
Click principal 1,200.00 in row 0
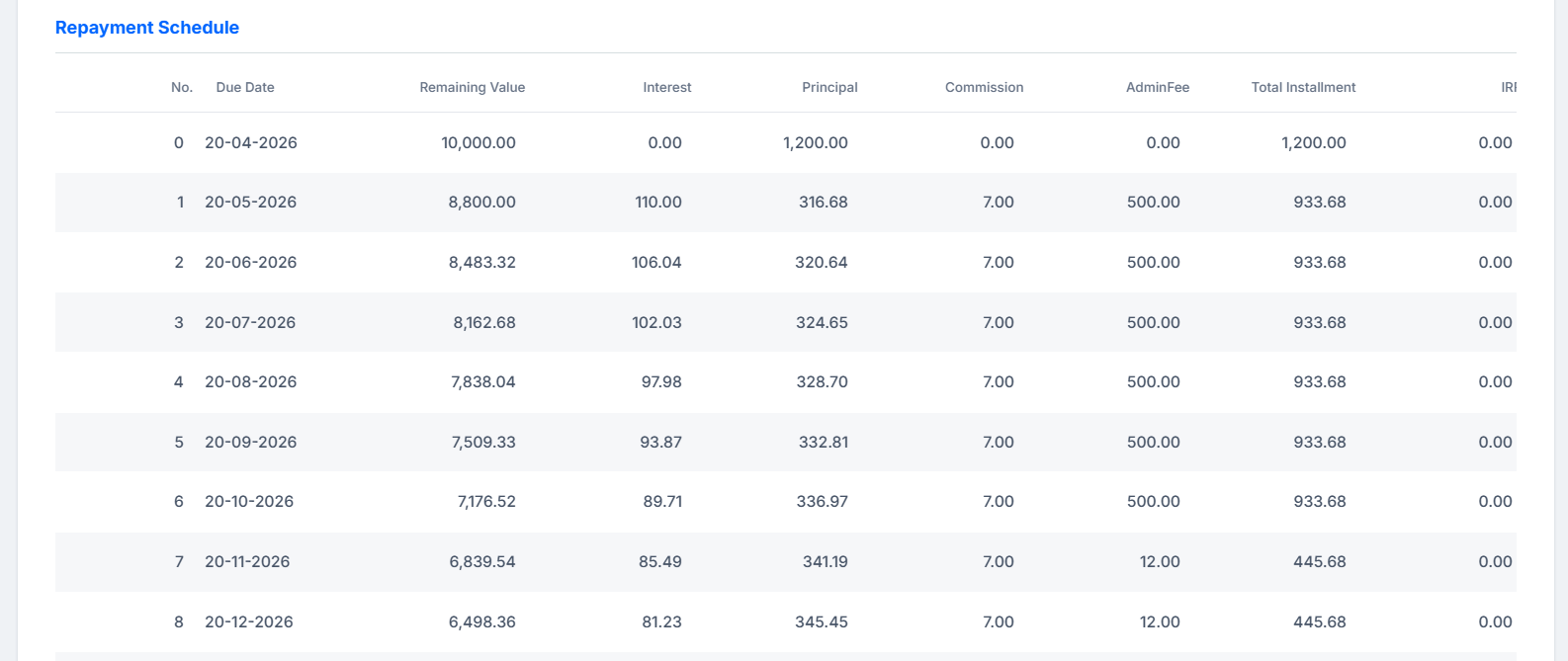[x=816, y=142]
